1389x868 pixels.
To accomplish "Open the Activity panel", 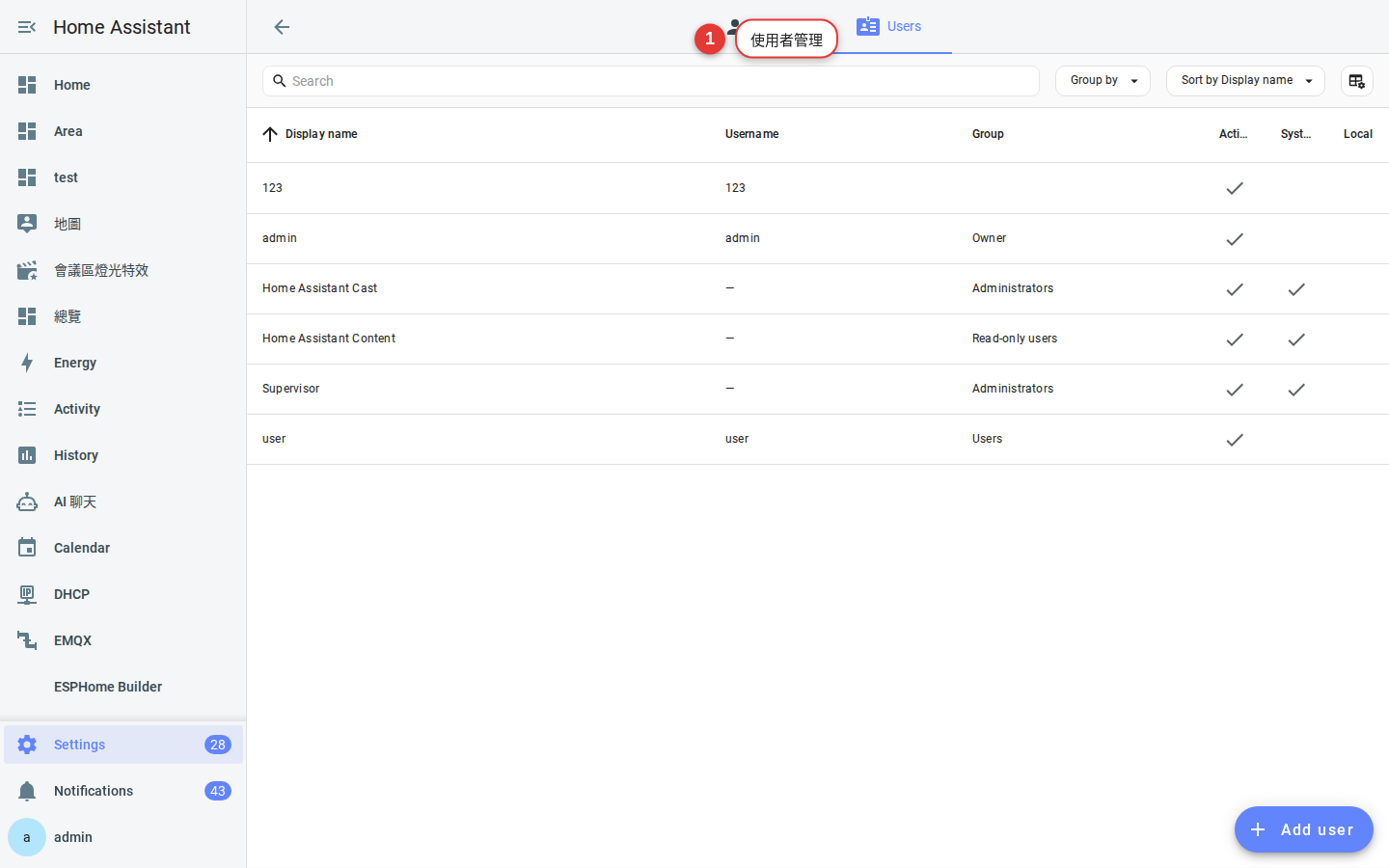I will pyautogui.click(x=123, y=409).
